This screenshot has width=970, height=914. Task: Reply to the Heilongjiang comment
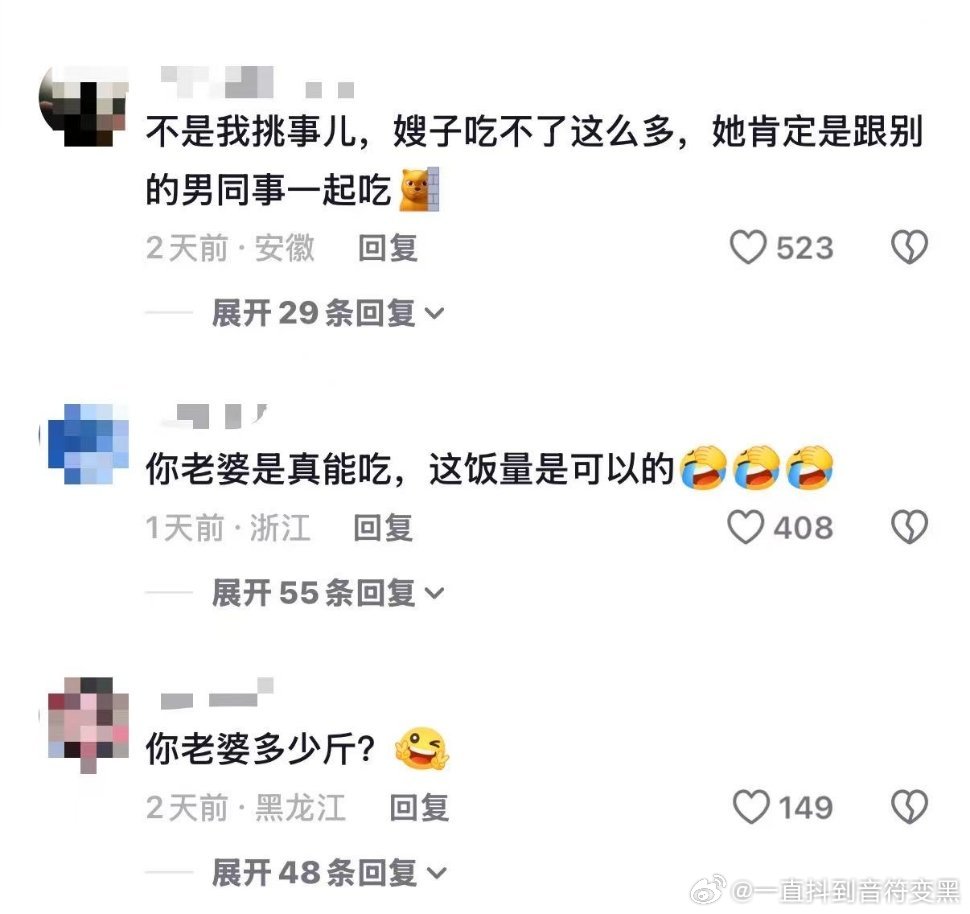419,807
